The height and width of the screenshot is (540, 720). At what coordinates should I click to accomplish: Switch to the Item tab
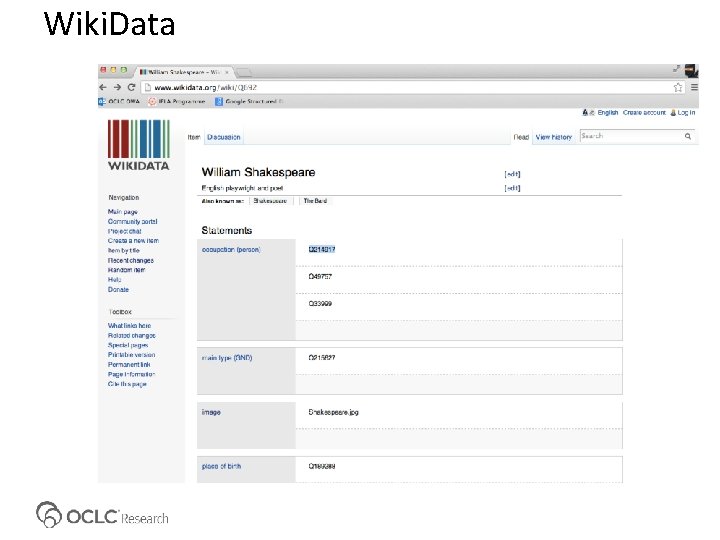194,137
